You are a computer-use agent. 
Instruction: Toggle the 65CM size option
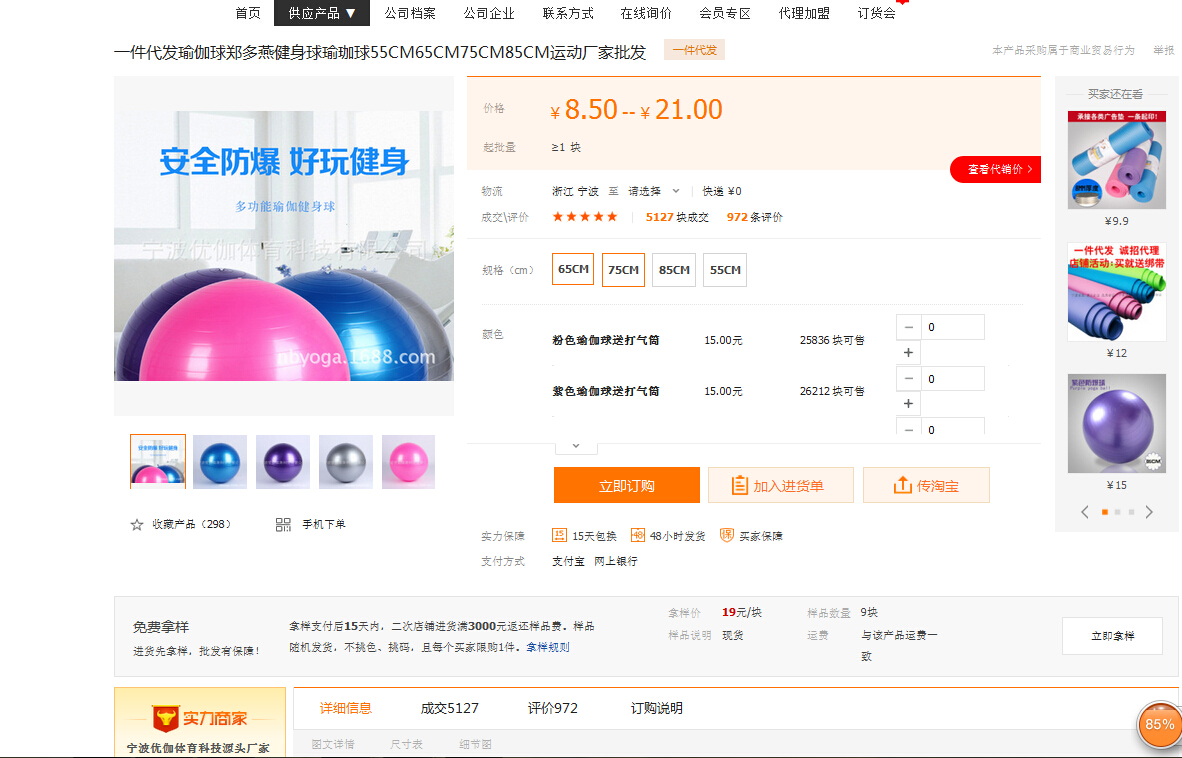[x=573, y=269]
